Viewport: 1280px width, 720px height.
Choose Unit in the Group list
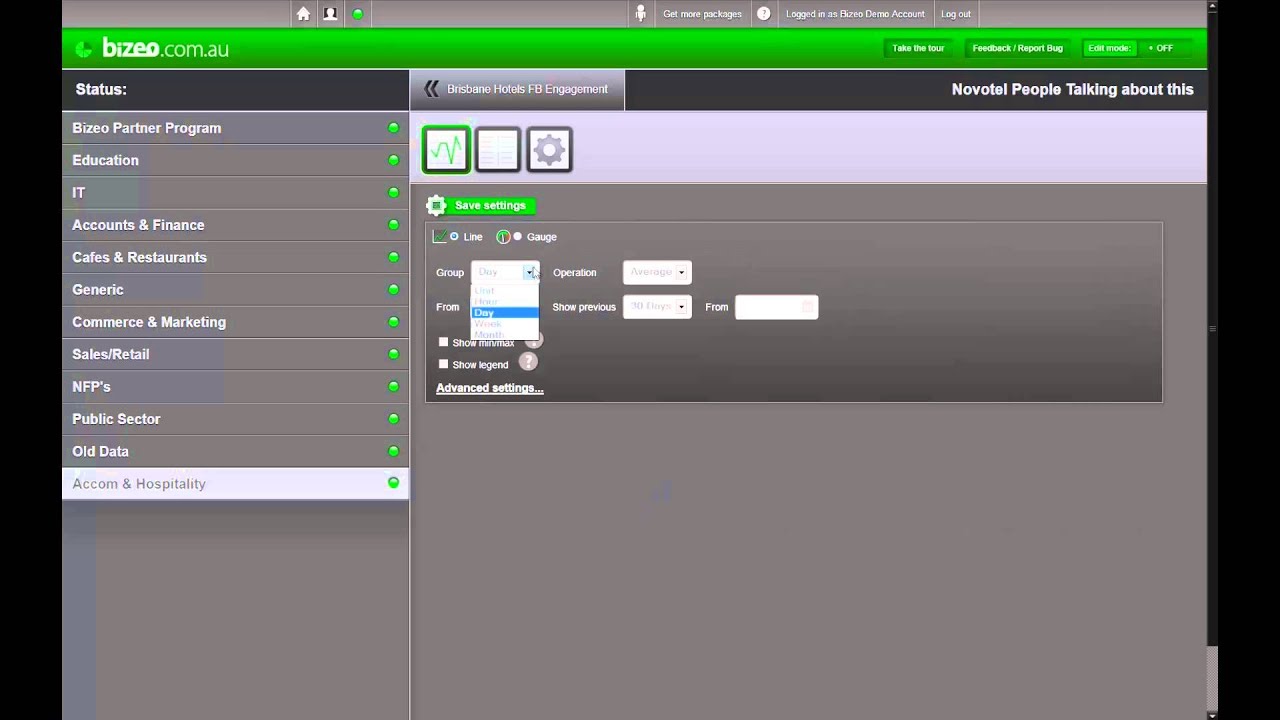click(x=505, y=291)
